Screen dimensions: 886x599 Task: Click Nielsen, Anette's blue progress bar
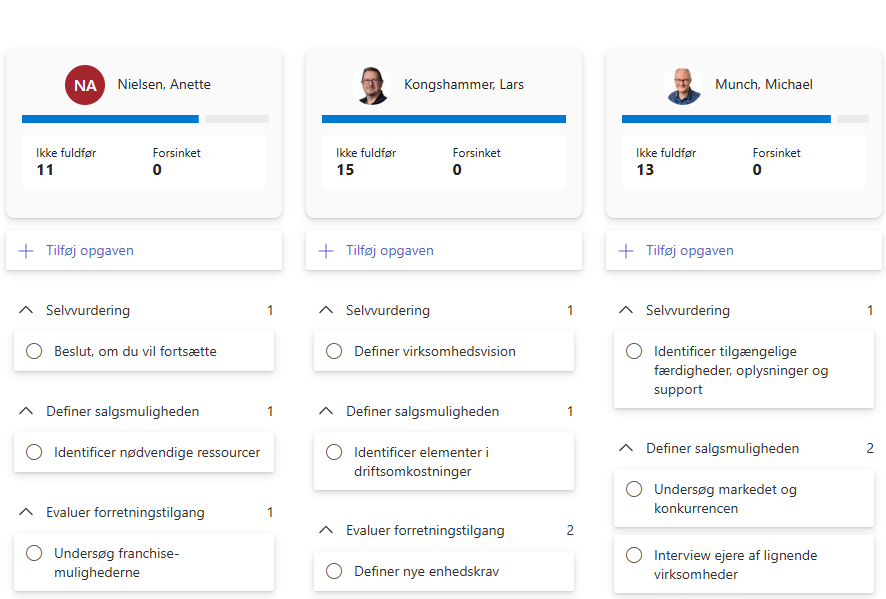click(110, 119)
